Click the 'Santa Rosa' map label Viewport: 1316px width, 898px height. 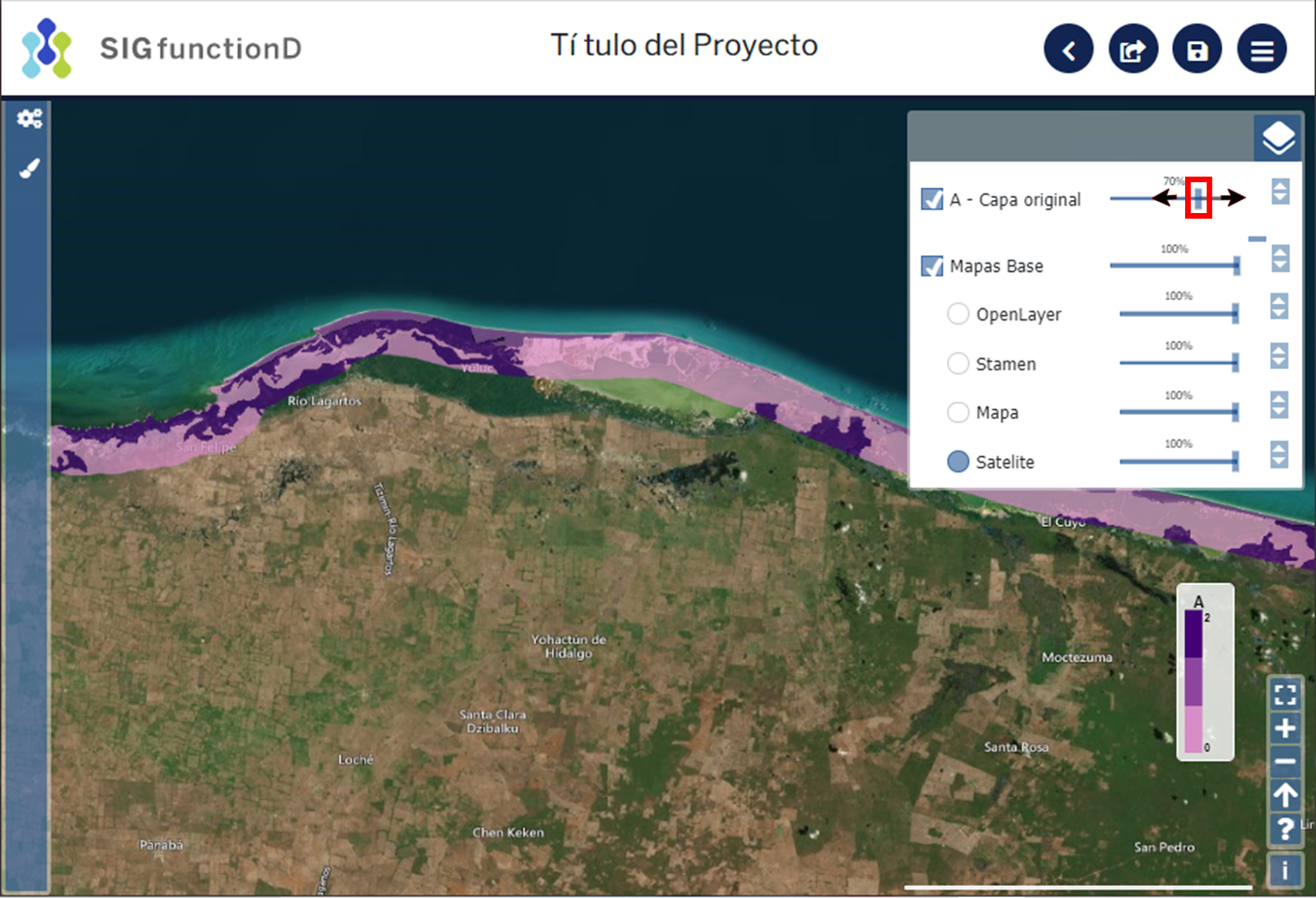pos(1016,748)
